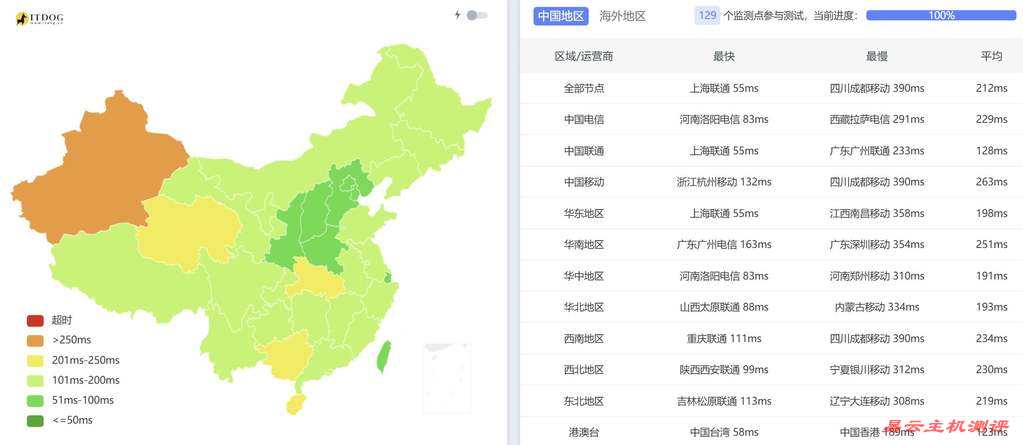Click the South China Sea inset thumbnail

(x=446, y=378)
